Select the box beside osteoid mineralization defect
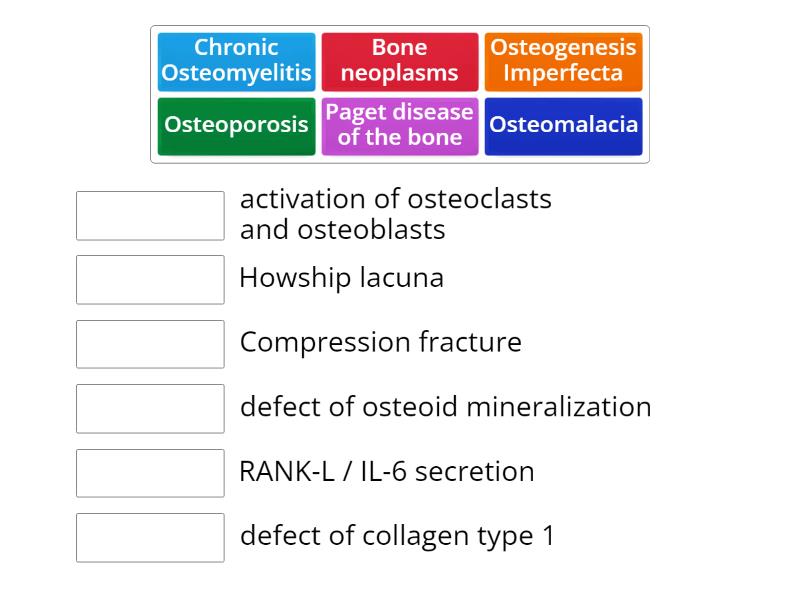This screenshot has height=600, width=800. 150,409
